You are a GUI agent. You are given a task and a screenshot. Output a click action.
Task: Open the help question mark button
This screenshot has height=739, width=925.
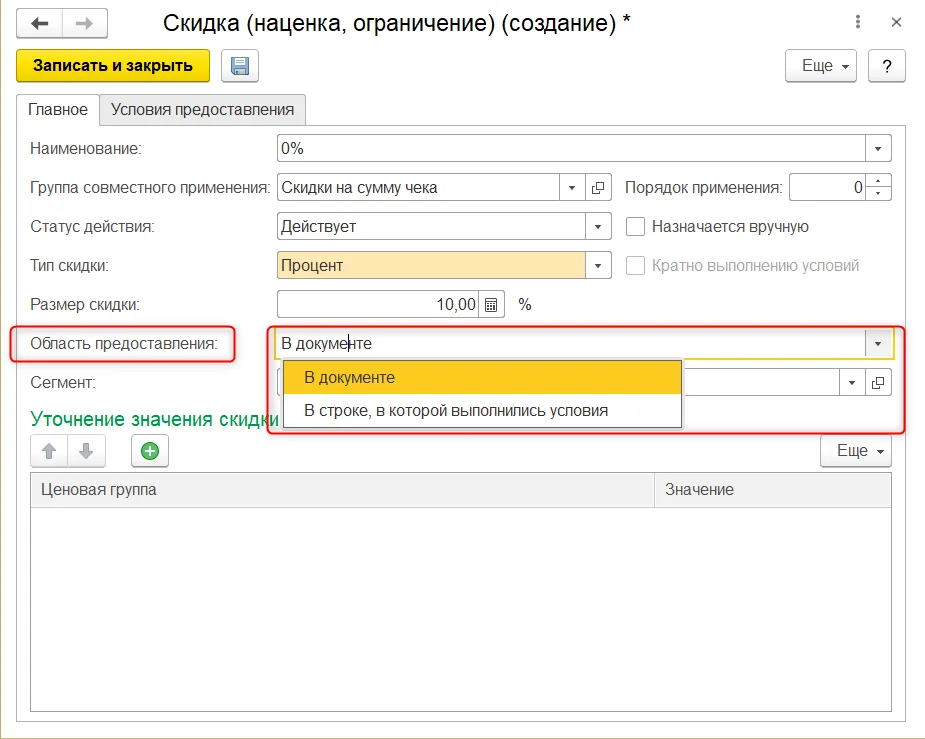point(886,65)
